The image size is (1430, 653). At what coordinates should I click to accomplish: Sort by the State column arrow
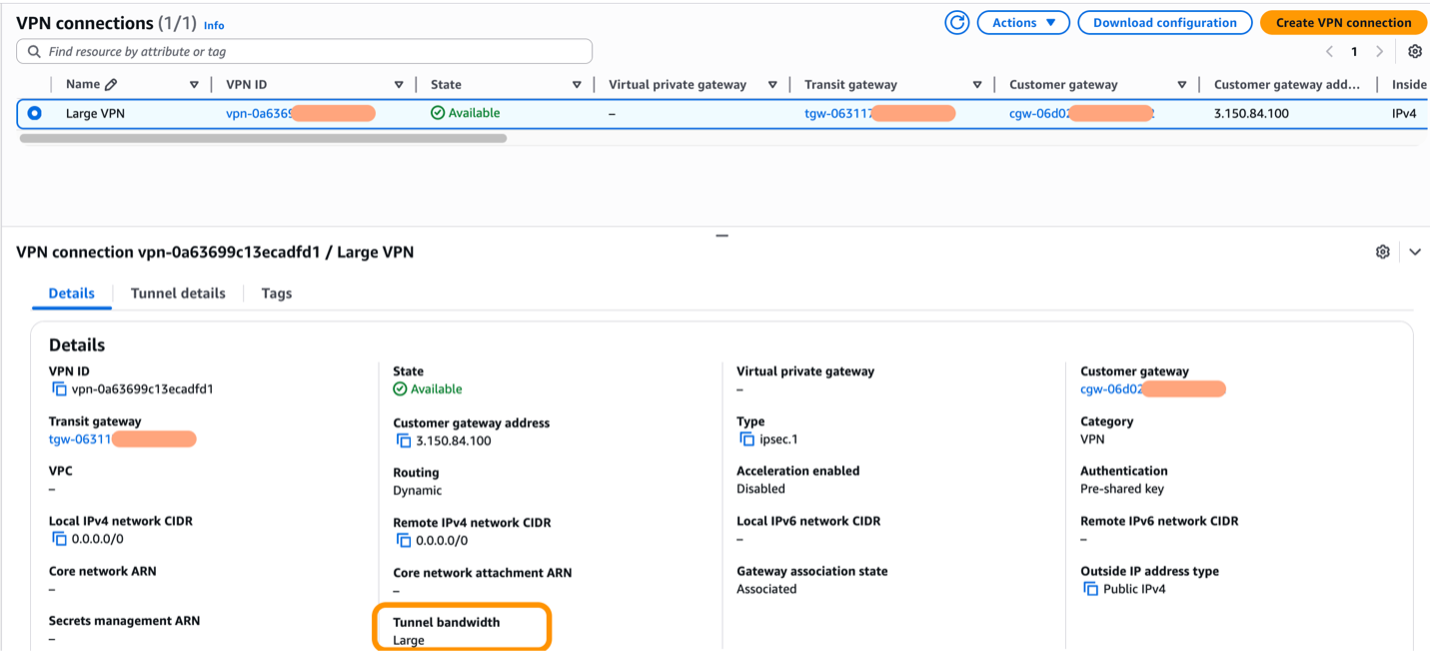(577, 85)
